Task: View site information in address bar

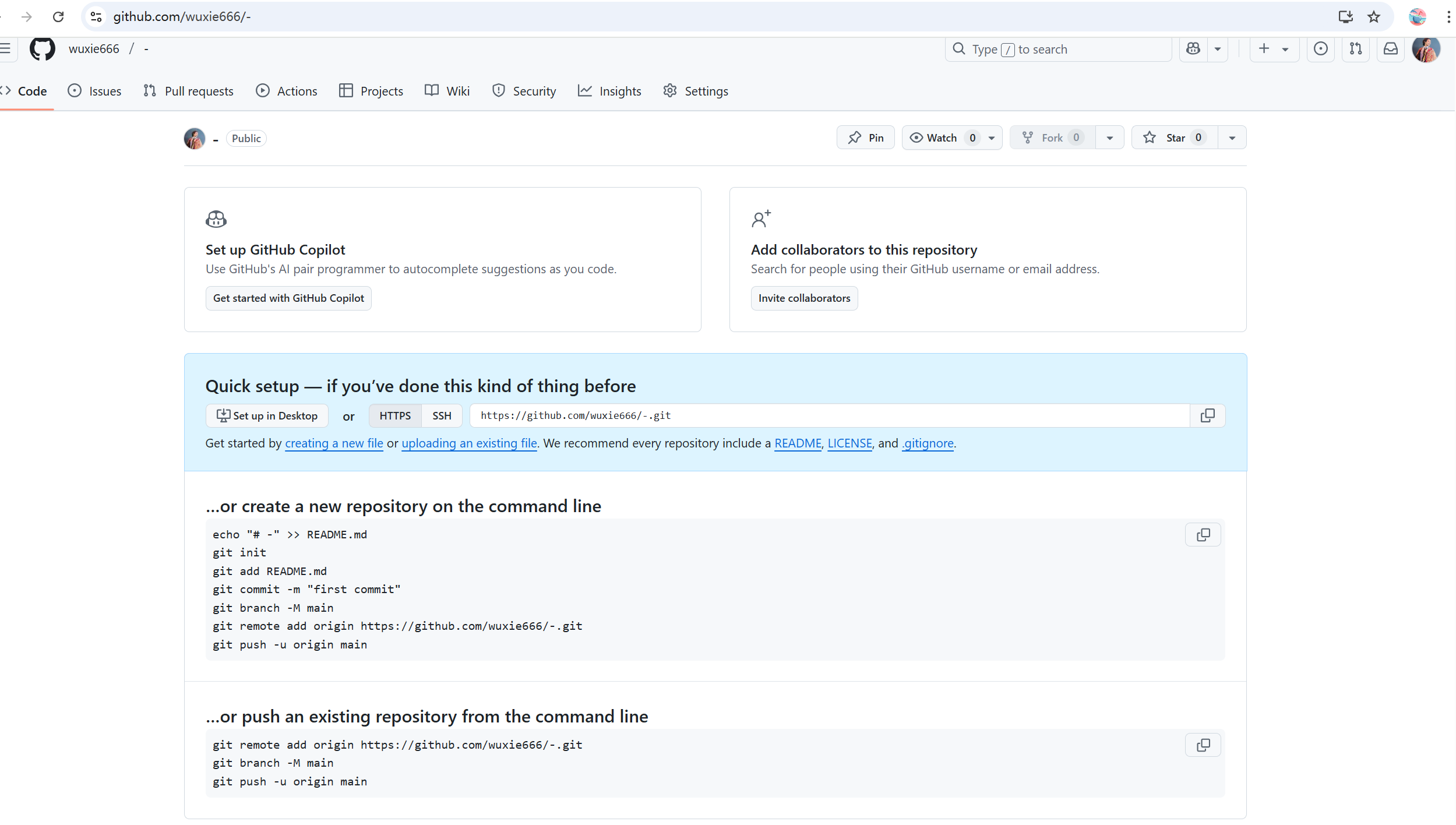Action: click(97, 17)
